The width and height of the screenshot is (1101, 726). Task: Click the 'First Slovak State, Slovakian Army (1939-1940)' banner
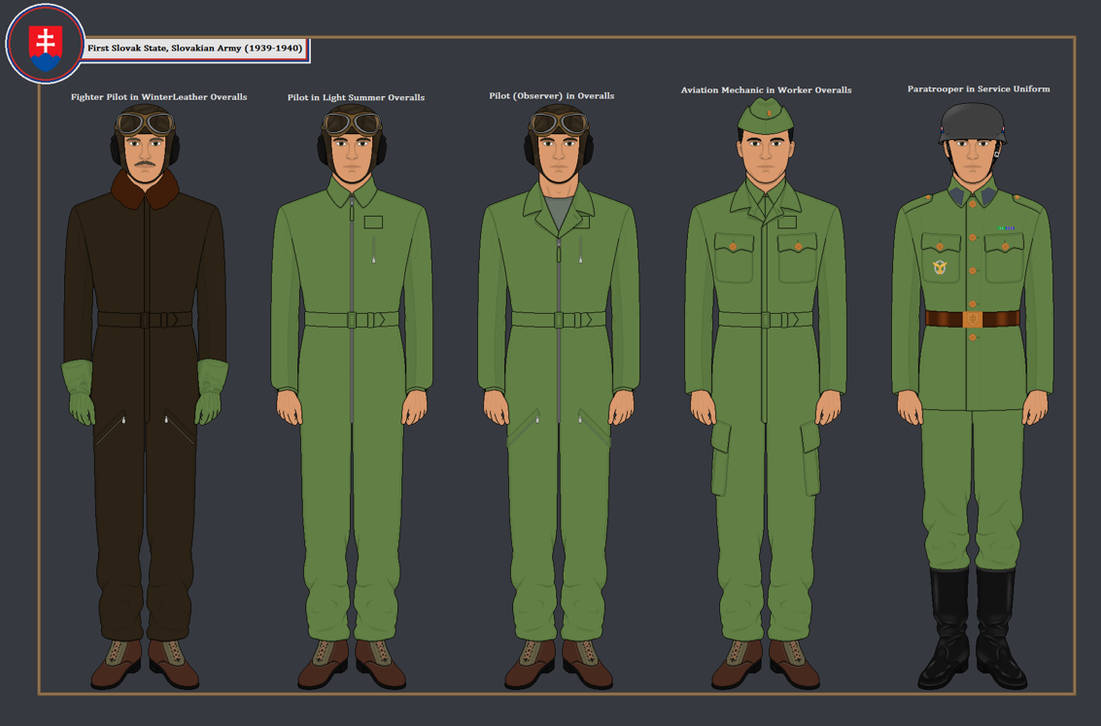196,46
